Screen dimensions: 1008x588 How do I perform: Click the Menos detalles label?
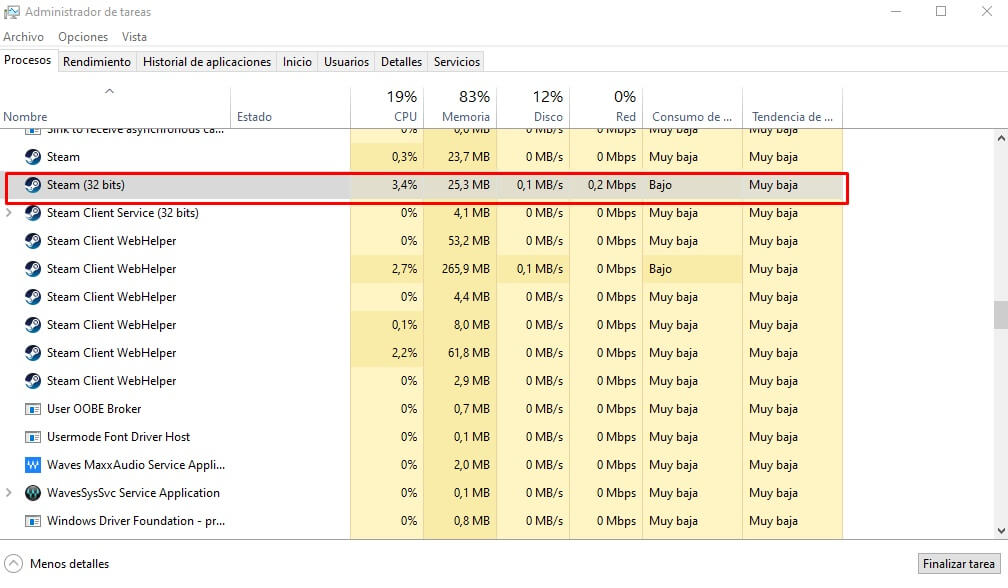pos(69,564)
